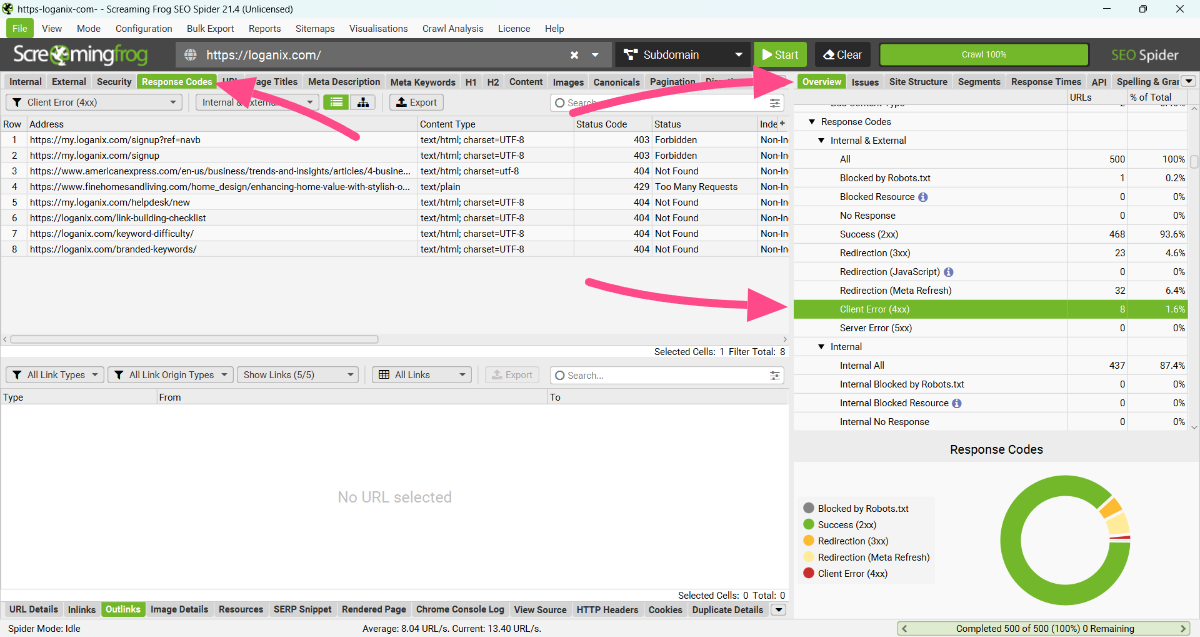Show more bottom tabs dropdown arrow

tap(779, 609)
